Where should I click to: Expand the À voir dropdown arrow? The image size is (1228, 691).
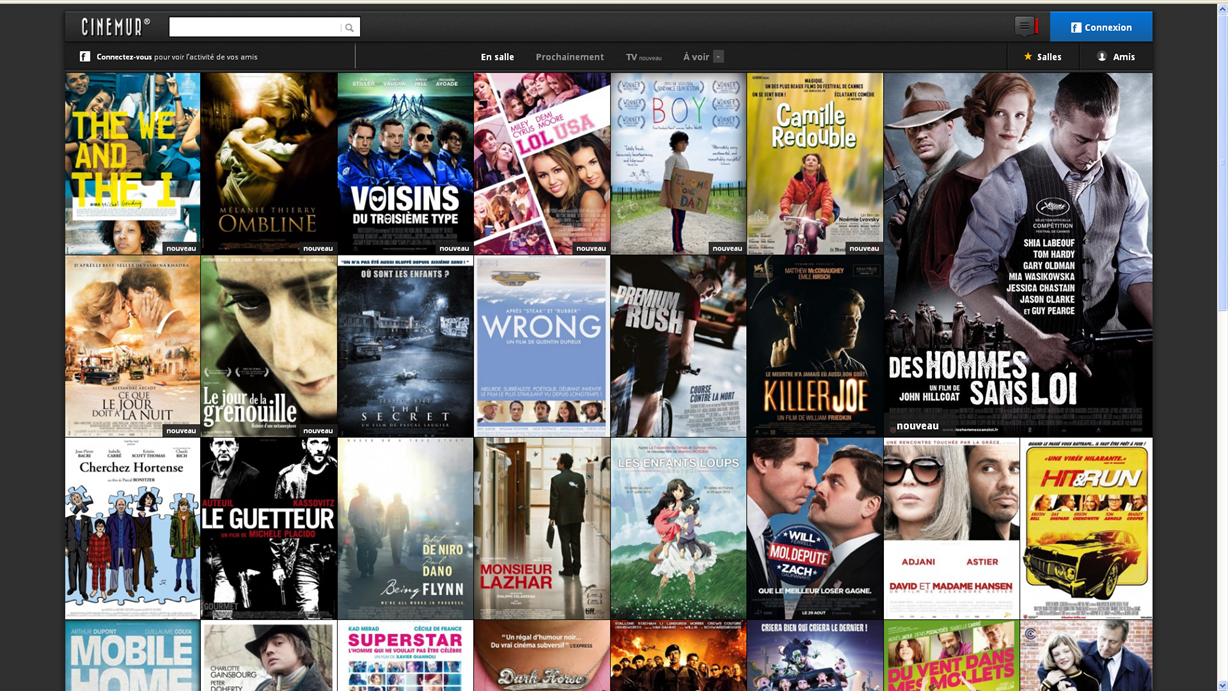point(718,57)
